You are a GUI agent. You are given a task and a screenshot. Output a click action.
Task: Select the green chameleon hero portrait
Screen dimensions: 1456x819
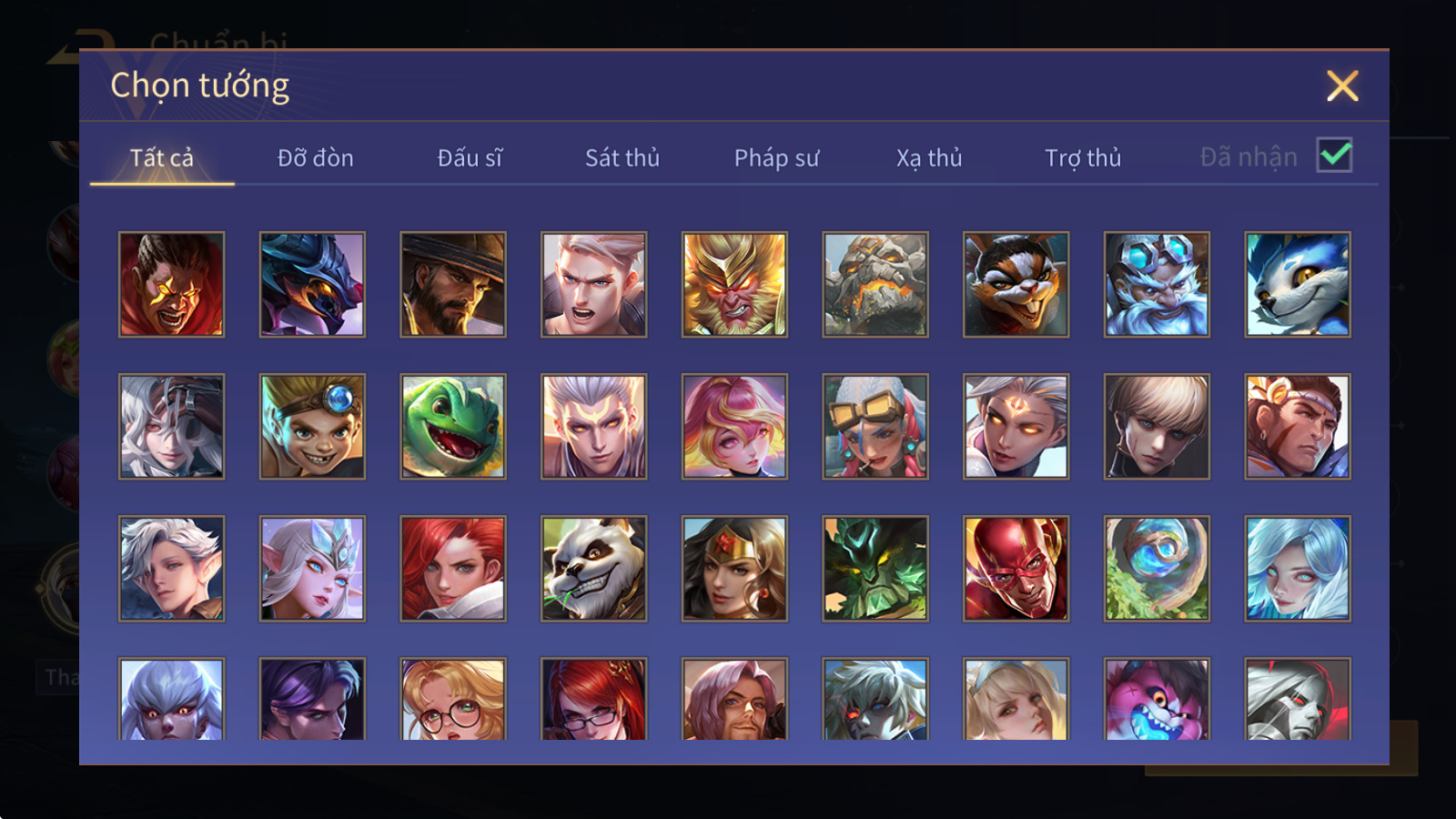(x=453, y=427)
